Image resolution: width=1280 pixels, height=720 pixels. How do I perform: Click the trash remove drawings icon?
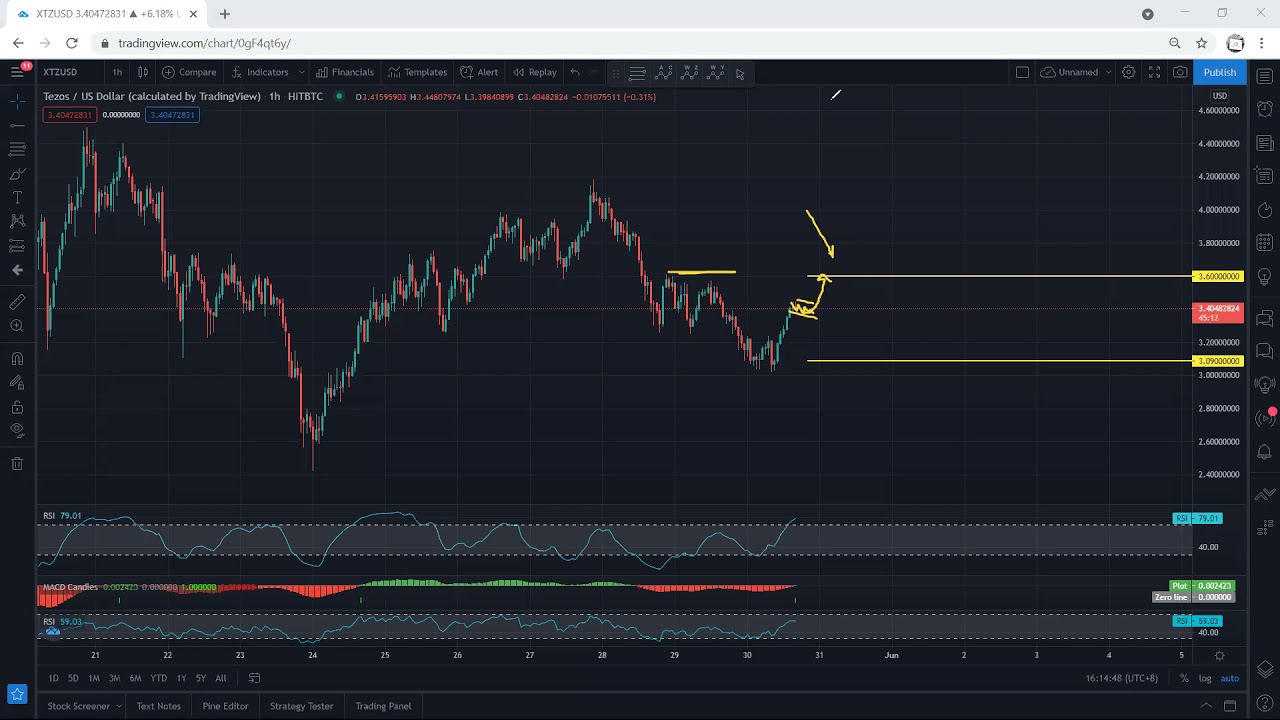(x=17, y=463)
